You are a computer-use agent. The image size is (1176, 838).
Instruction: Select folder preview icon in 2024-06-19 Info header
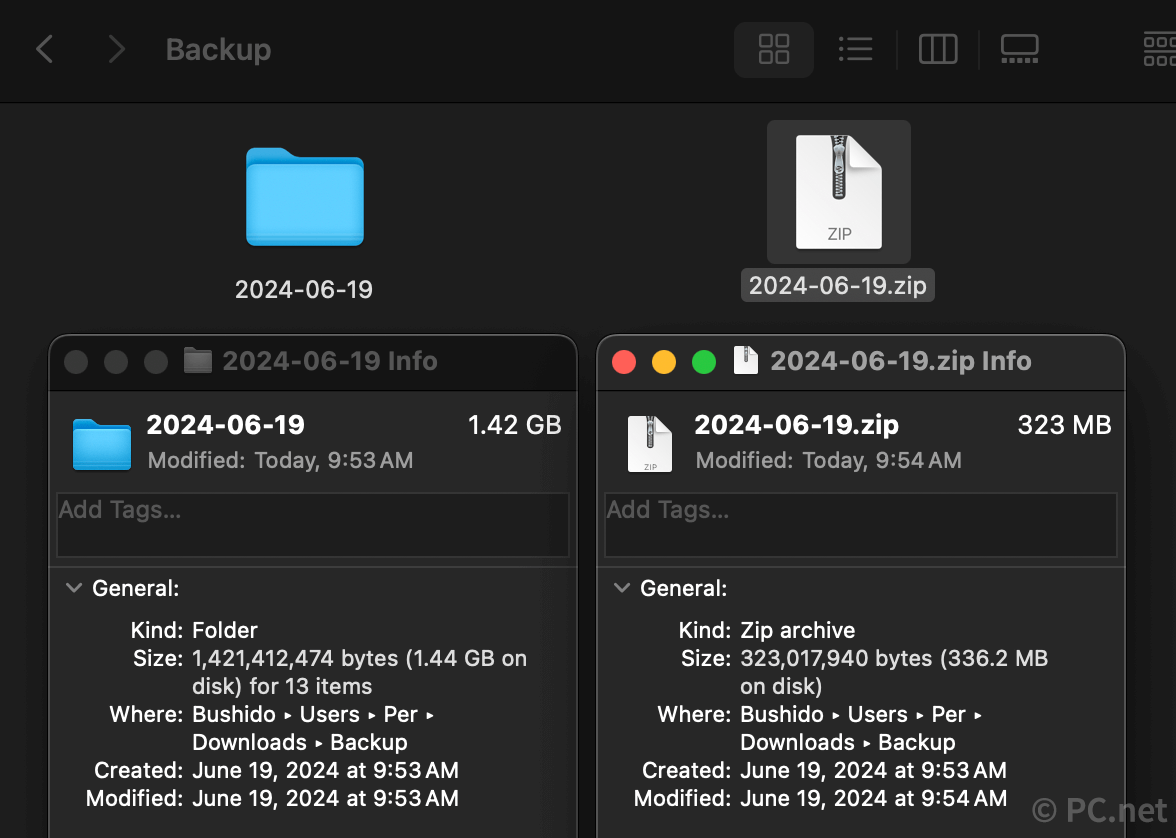[102, 444]
